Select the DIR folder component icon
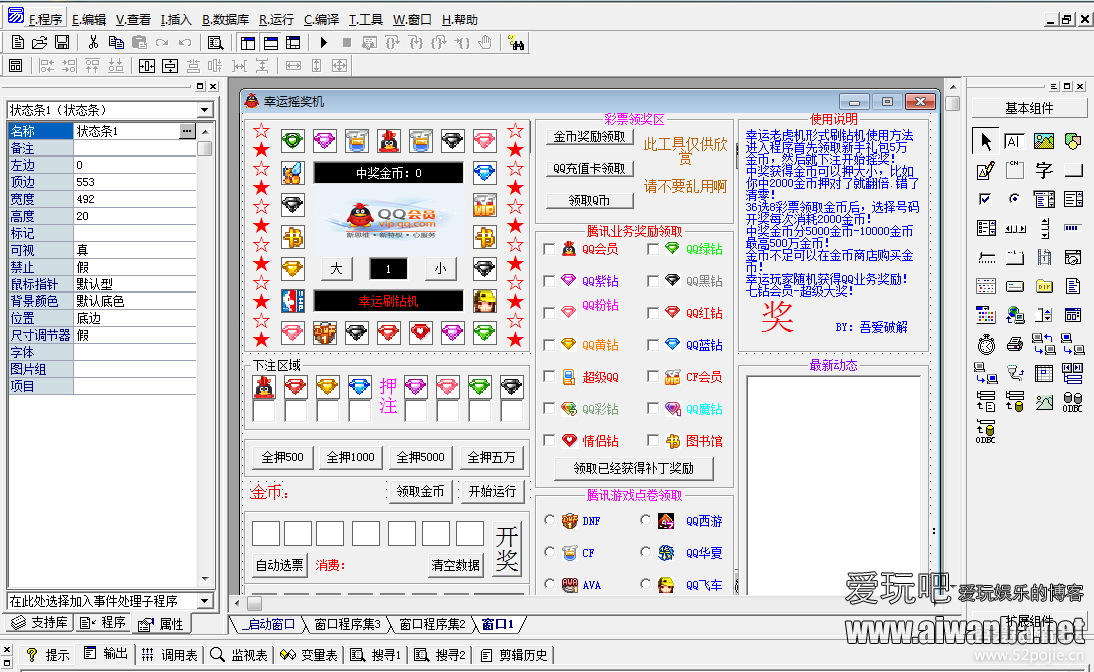Viewport: 1094px width, 672px height. point(1044,286)
